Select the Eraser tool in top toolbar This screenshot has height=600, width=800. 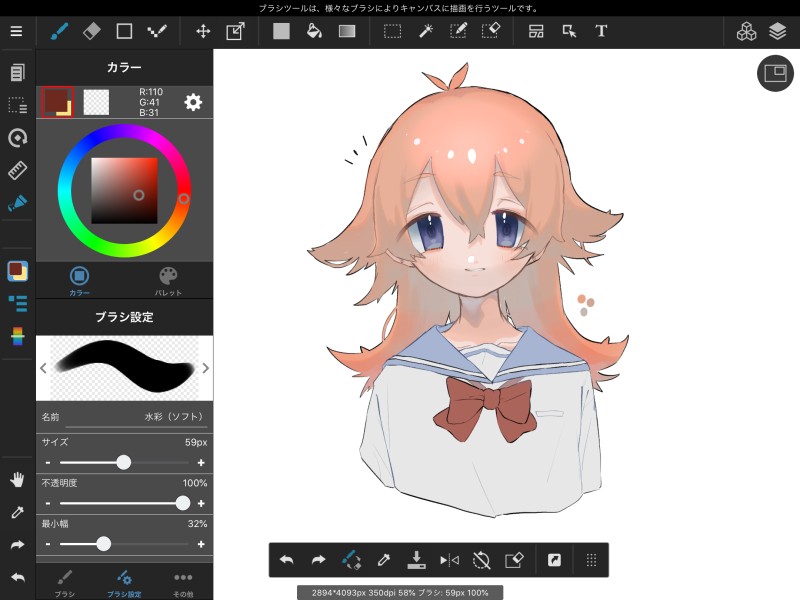92,31
